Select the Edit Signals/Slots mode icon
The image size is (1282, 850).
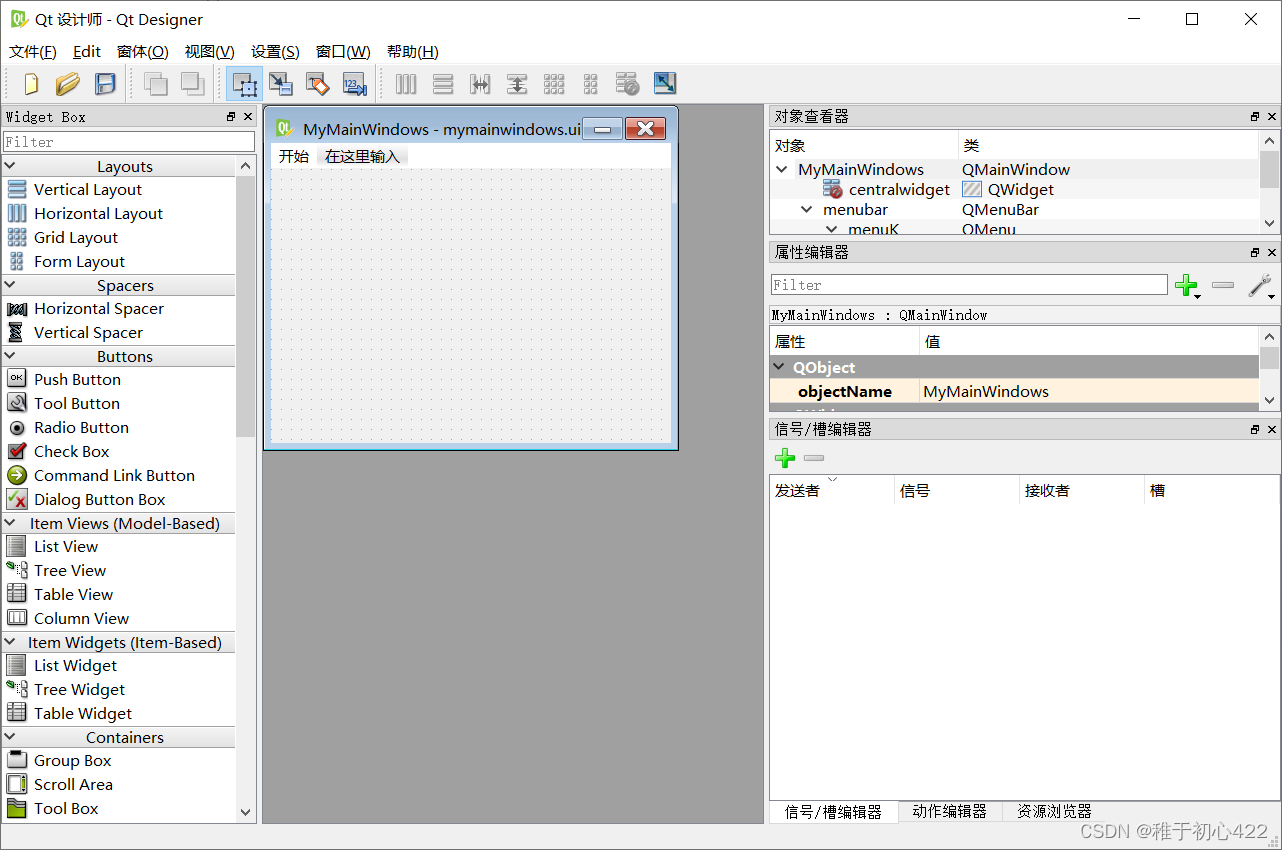pyautogui.click(x=281, y=84)
